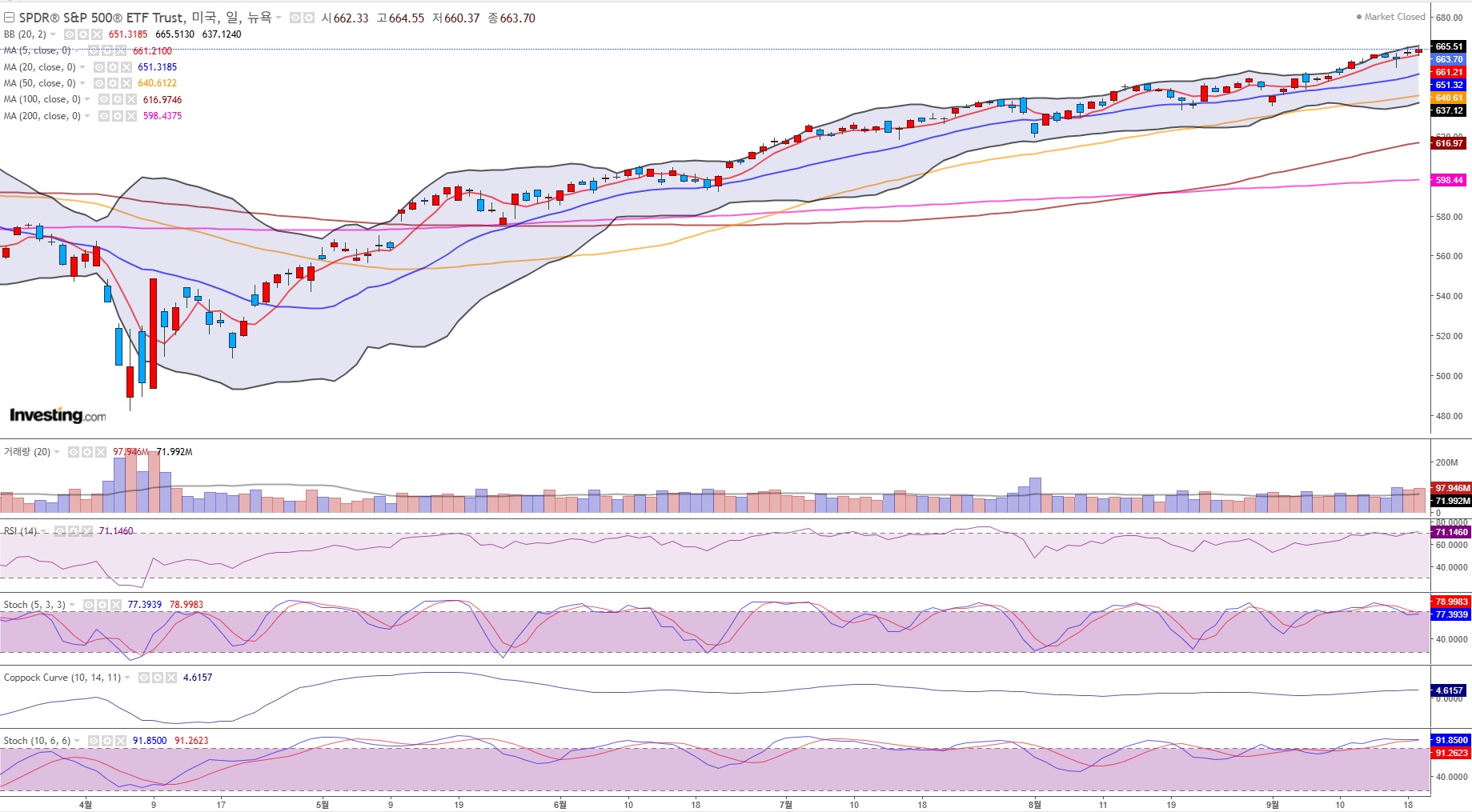
Task: Hide MA (100, close, 0) via eye icon
Action: [104, 99]
